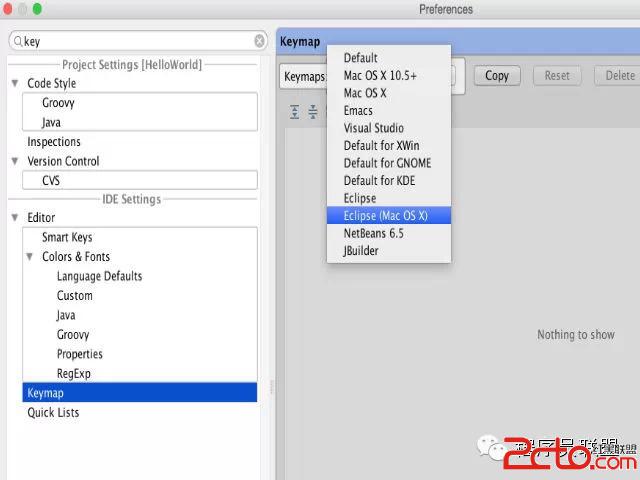
Task: Select Default for GNOME keymap
Action: pos(389,163)
